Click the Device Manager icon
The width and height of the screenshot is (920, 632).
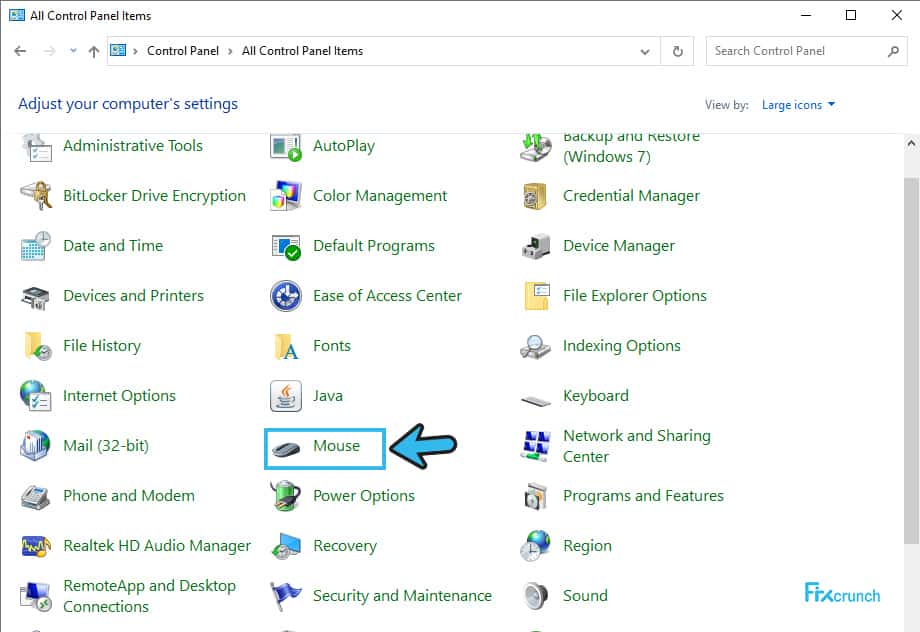click(x=535, y=246)
